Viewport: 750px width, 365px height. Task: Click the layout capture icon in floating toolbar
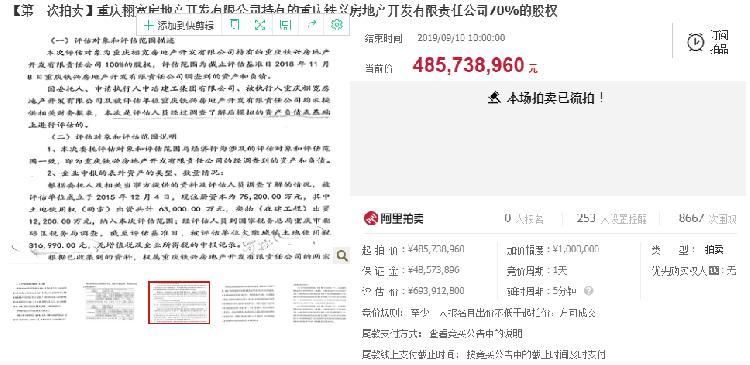(286, 25)
